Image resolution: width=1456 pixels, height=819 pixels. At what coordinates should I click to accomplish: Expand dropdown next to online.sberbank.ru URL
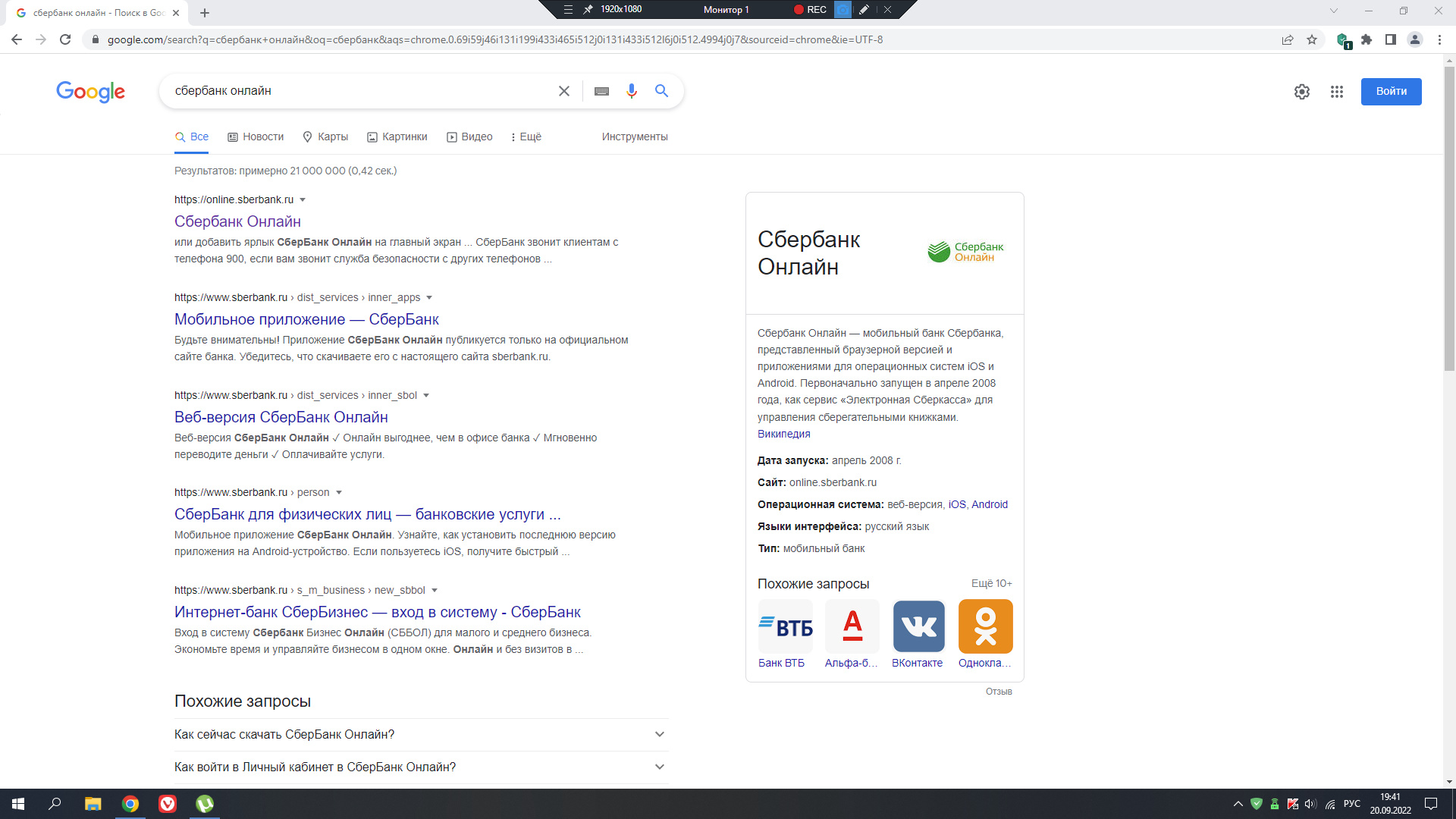(303, 200)
